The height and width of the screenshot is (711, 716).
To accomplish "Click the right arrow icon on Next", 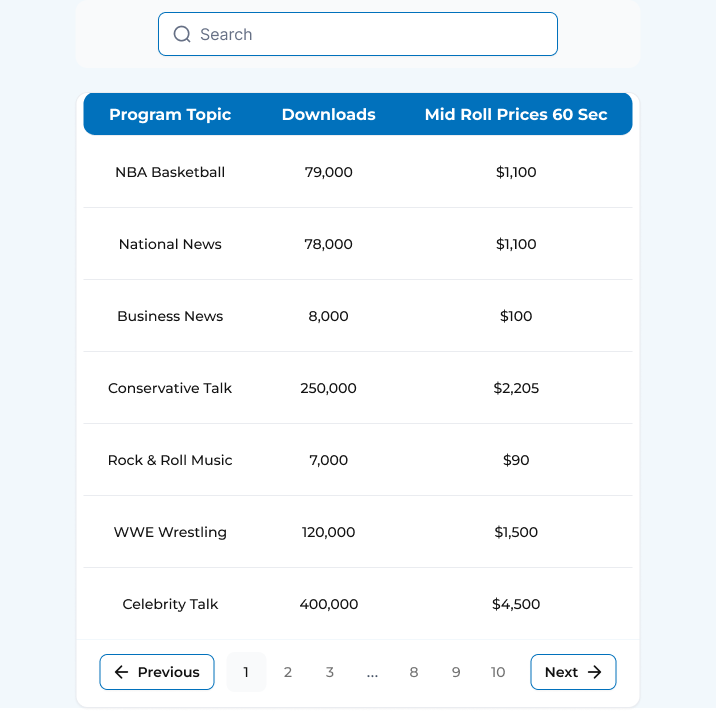I will (x=594, y=672).
